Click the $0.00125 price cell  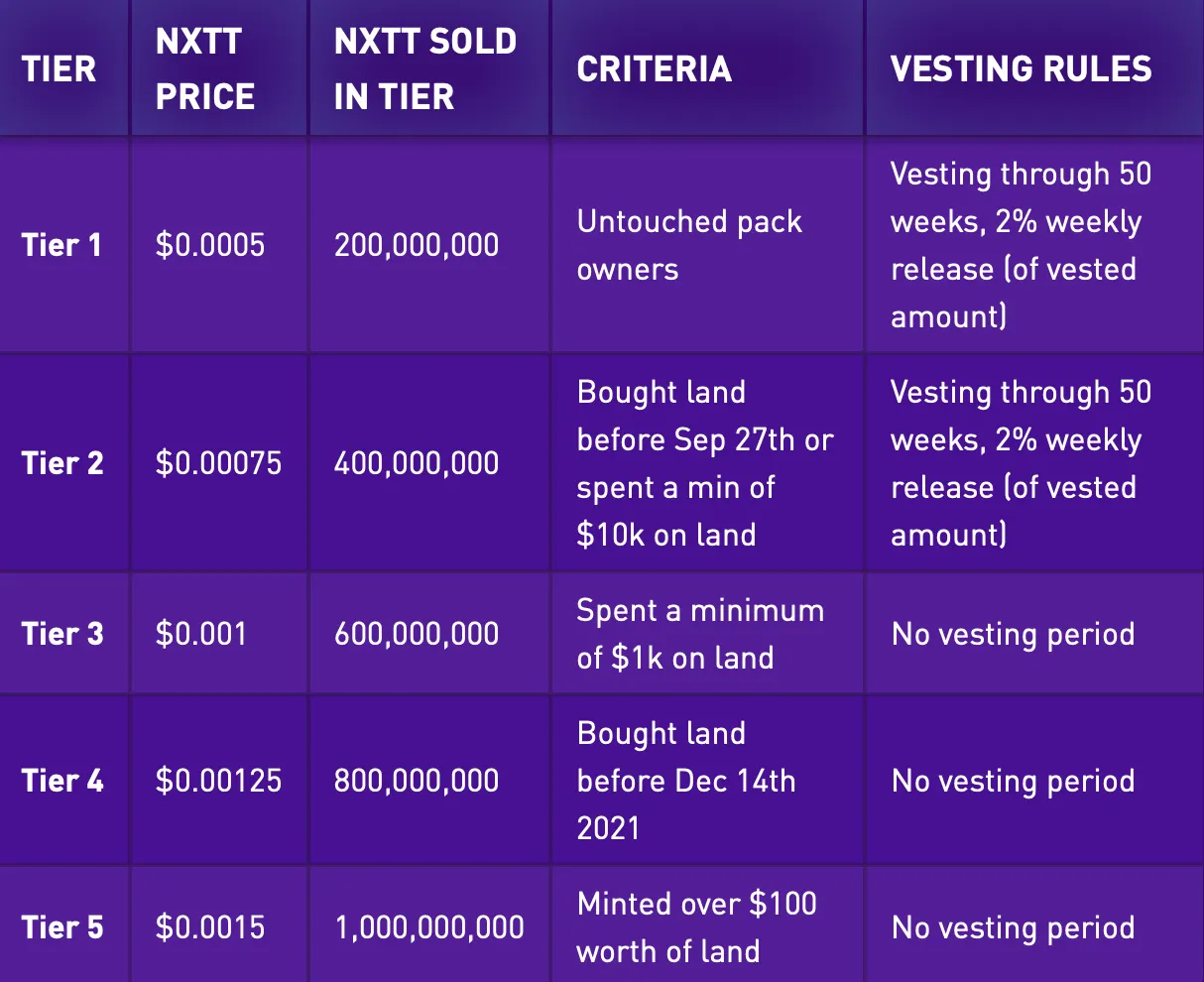(x=218, y=781)
